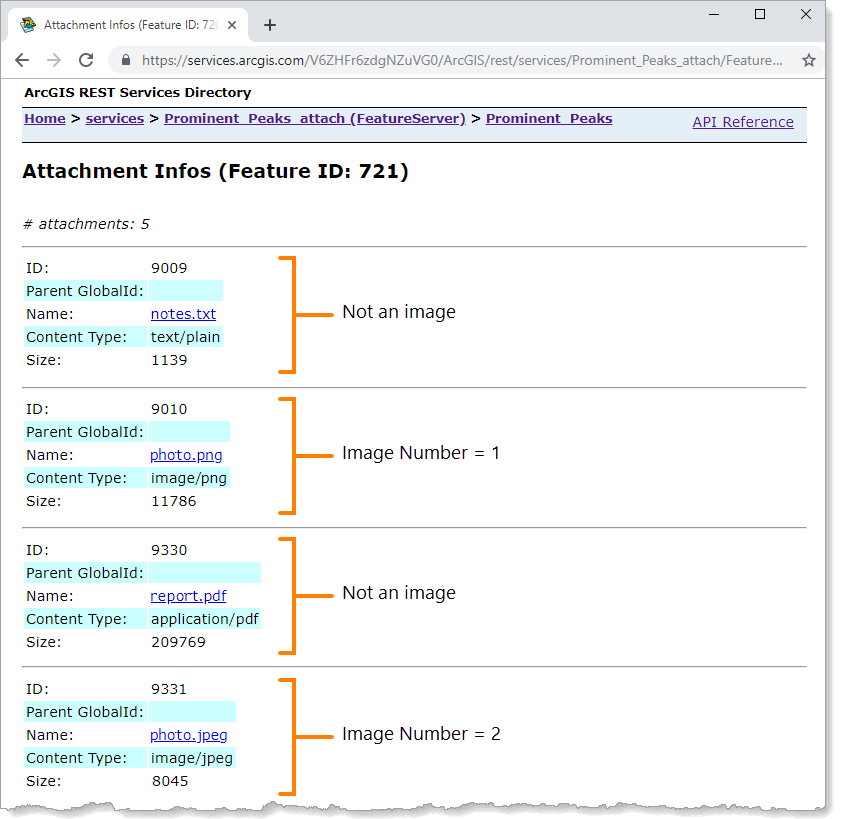The image size is (841, 819).
Task: Select the Attachment Infos browser tab
Action: 120,25
